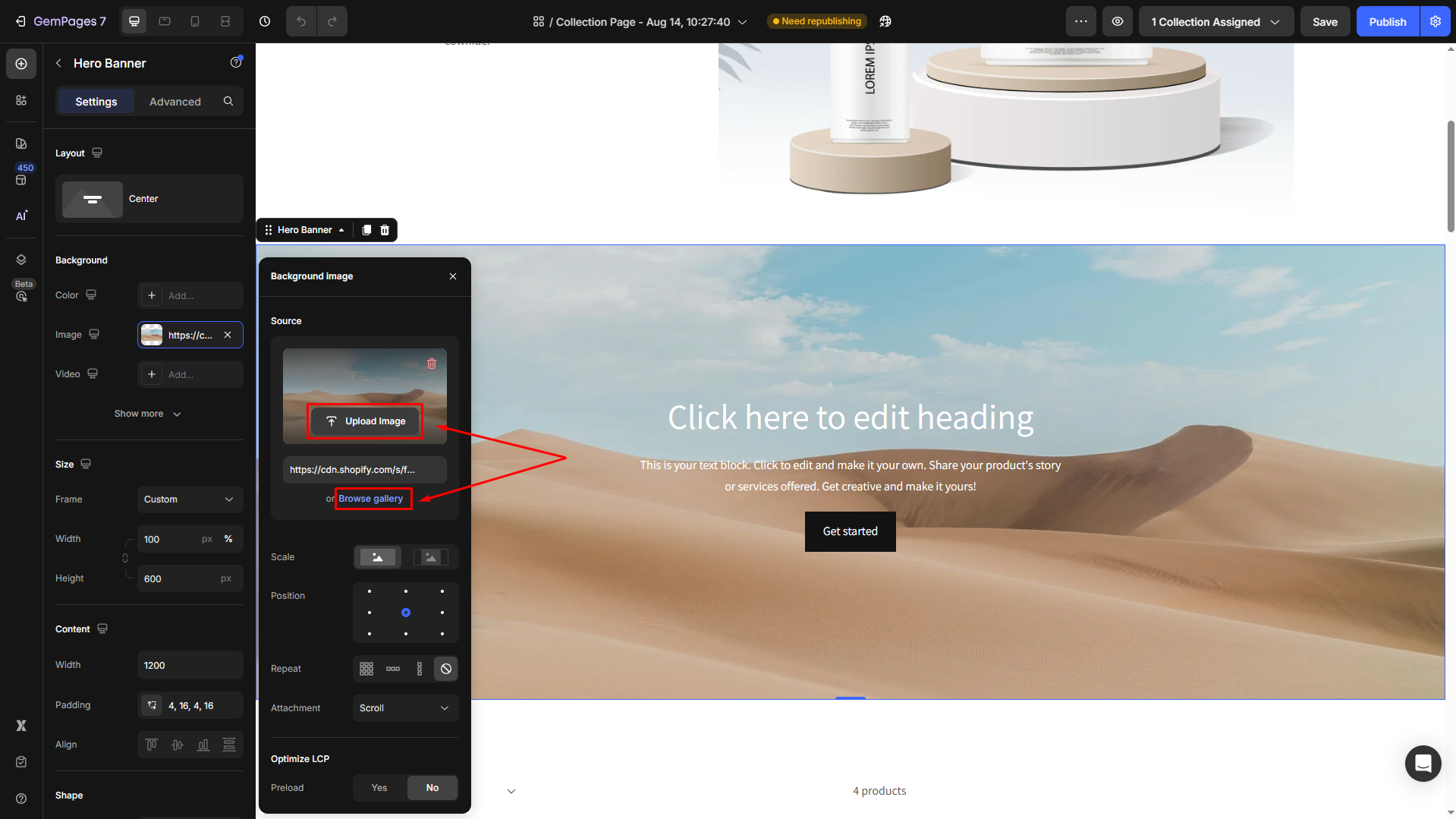Delete the Hero Banner with trash icon
Image resolution: width=1456 pixels, height=819 pixels.
pos(385,230)
